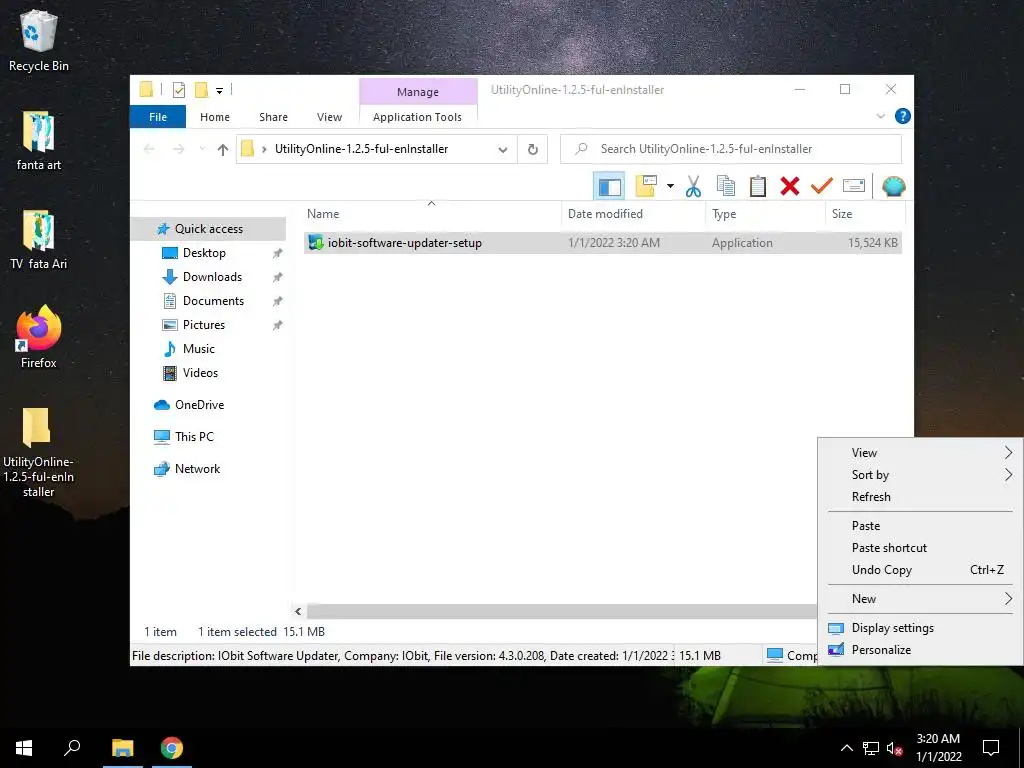Open Downloads in the navigation pane
This screenshot has height=768, width=1024.
(x=212, y=277)
